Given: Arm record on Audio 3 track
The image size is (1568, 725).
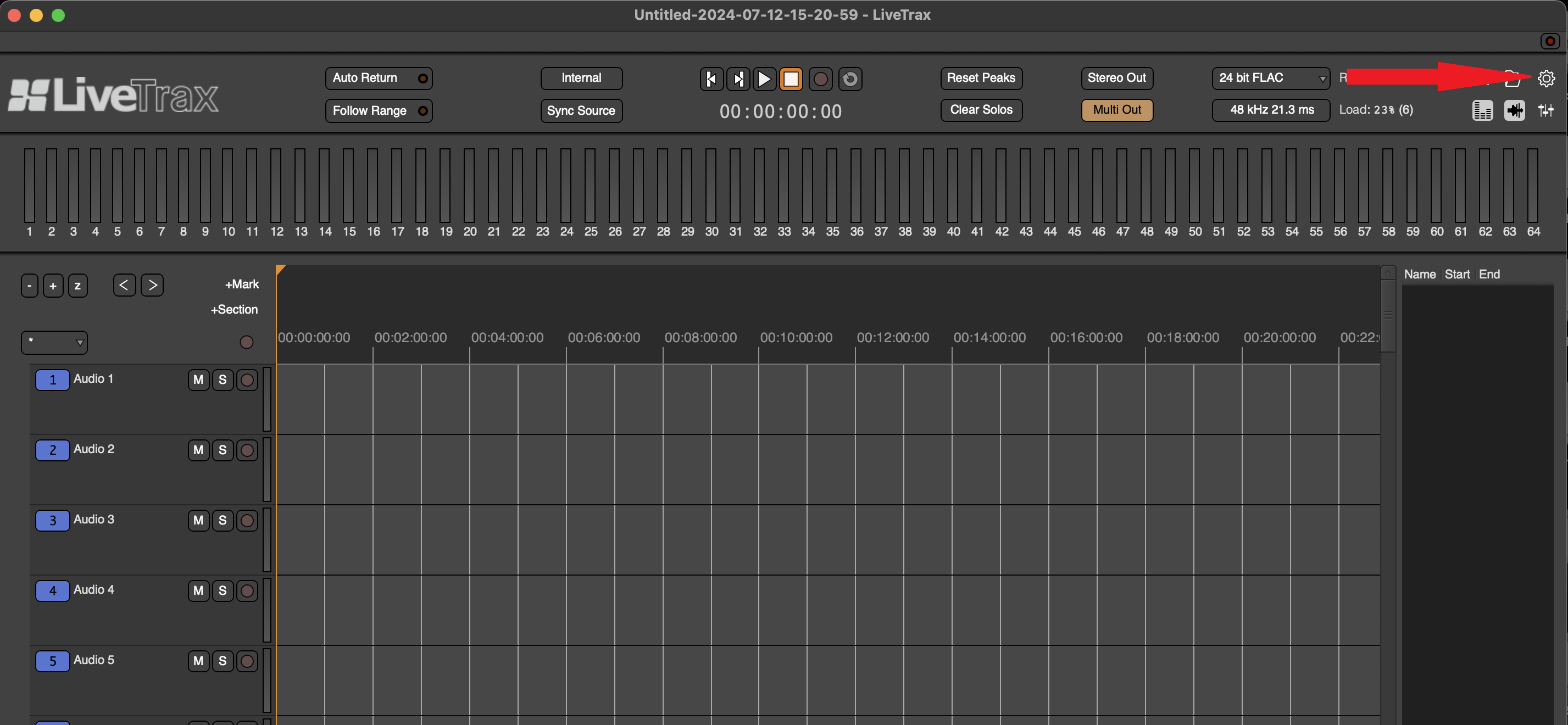Looking at the screenshot, I should pos(247,521).
